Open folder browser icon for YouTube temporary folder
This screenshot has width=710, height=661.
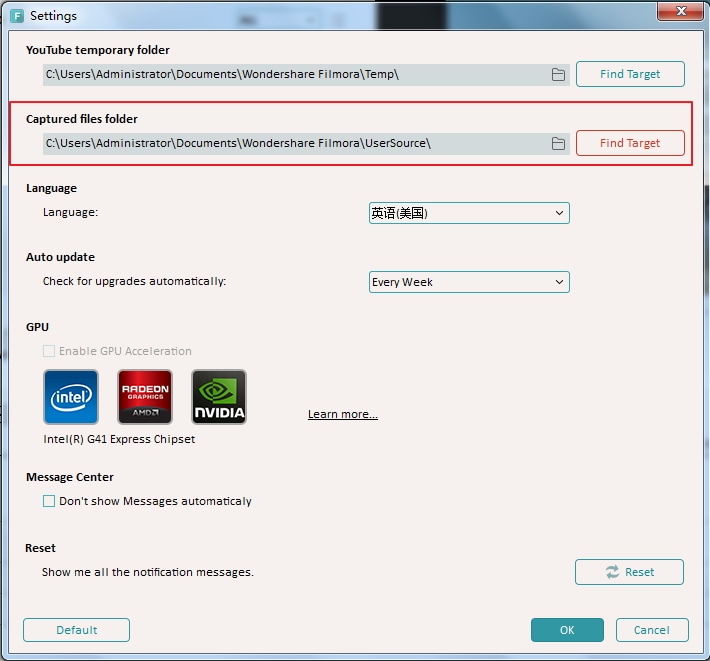point(558,74)
